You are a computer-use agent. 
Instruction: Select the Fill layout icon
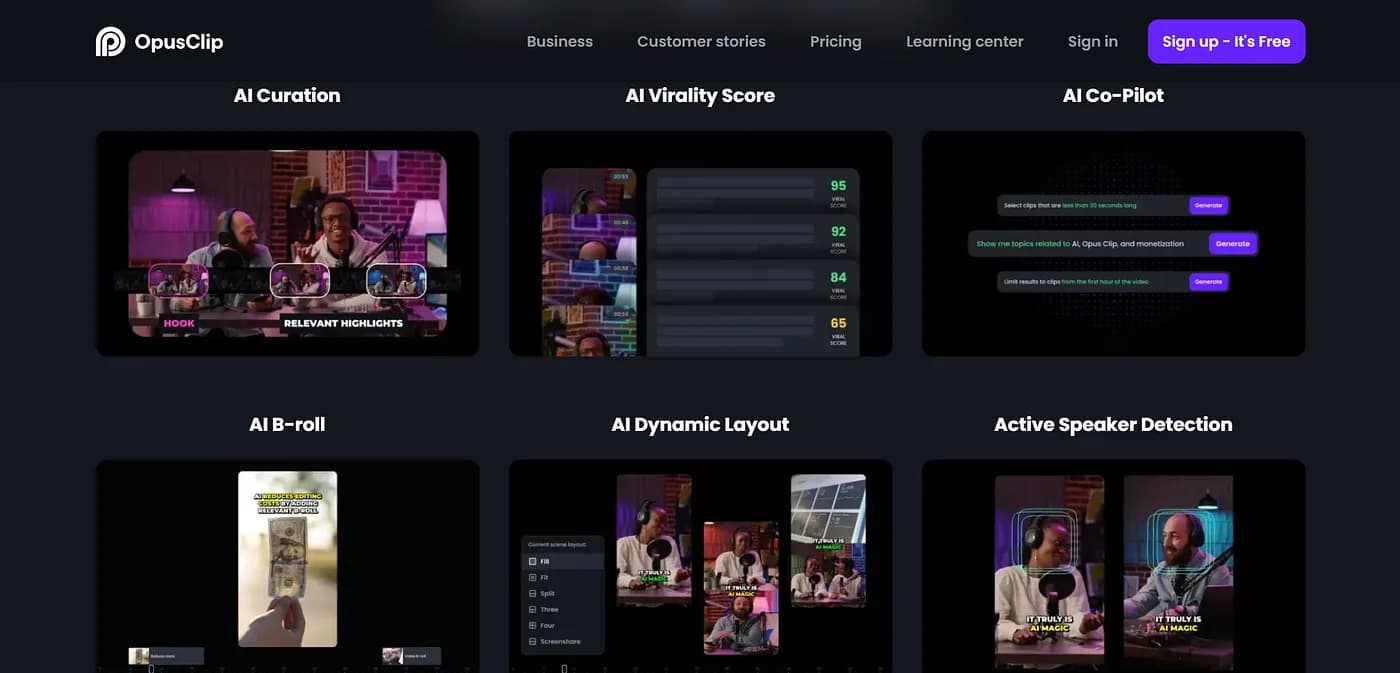coord(532,562)
